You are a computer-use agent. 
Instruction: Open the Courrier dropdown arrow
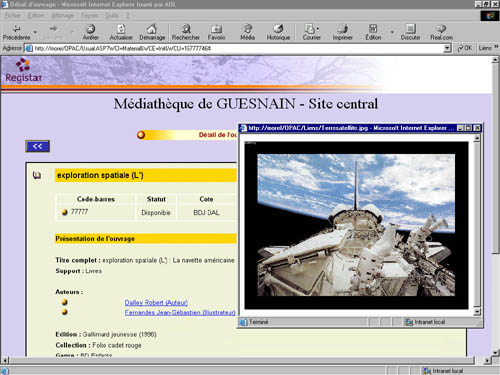(x=318, y=29)
